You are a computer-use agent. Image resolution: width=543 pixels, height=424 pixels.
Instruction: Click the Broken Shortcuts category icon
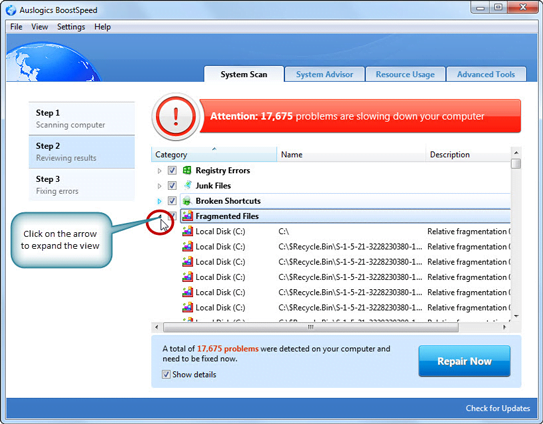[187, 201]
